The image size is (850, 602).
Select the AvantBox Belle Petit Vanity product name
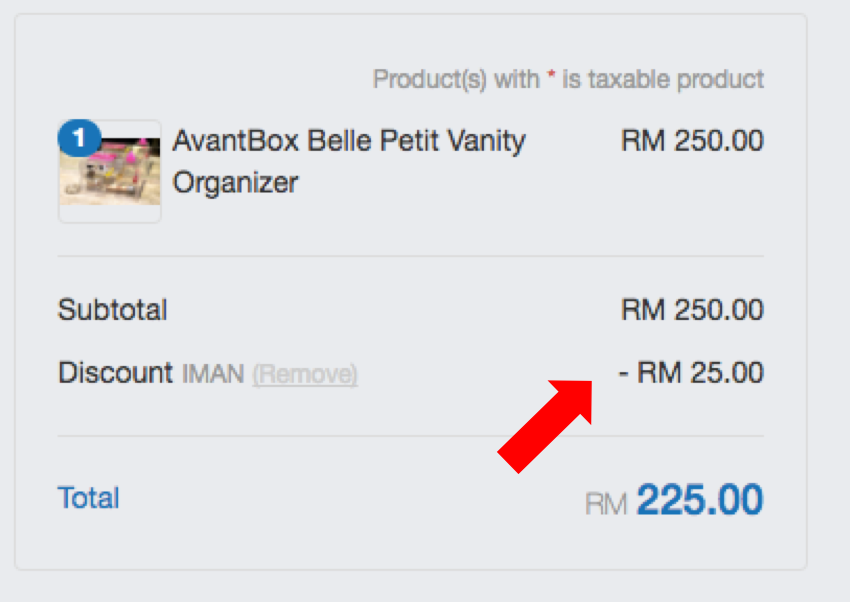[348, 140]
